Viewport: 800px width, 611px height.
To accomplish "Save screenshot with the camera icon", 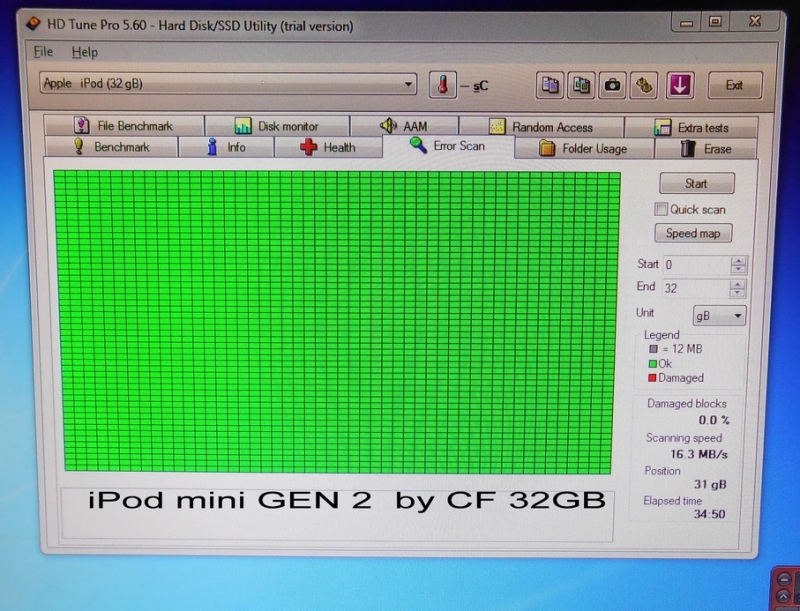I will (x=612, y=85).
